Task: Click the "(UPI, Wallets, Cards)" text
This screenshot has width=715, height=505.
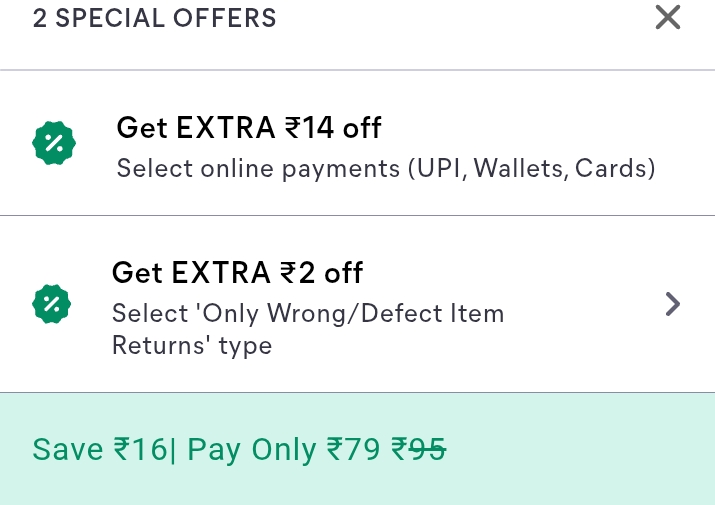Action: pos(530,168)
